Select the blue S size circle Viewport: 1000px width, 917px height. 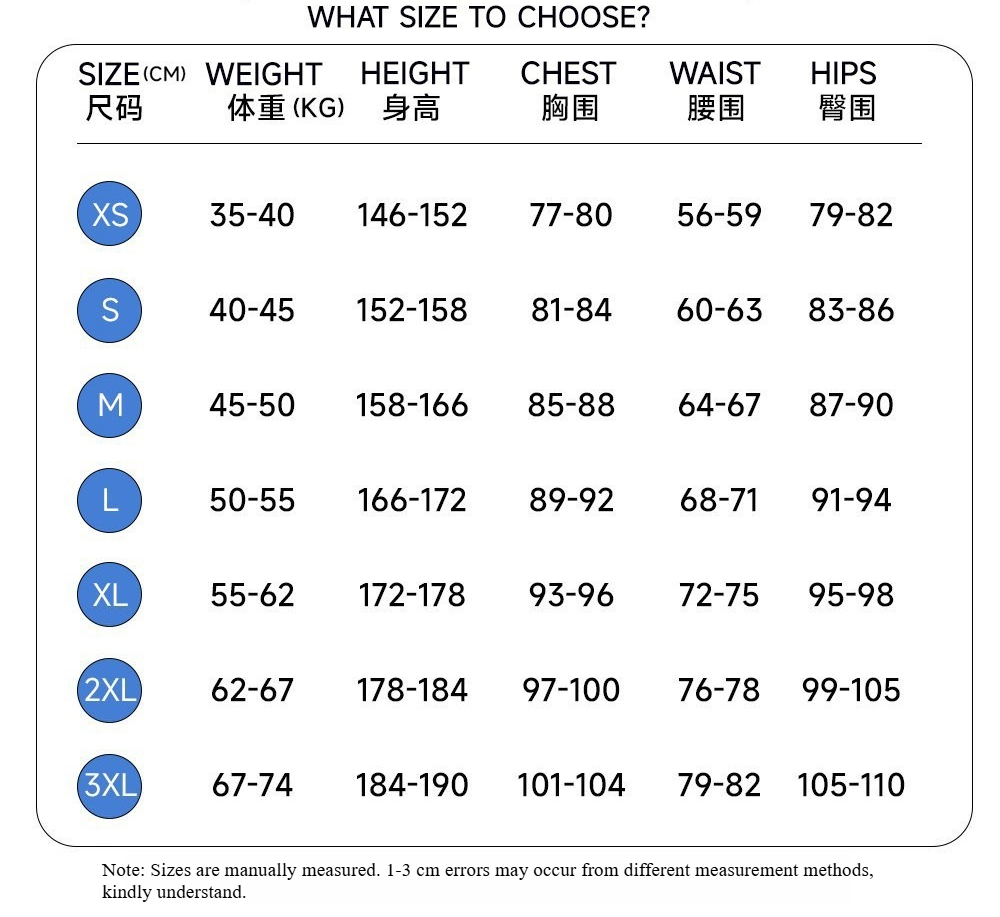[109, 310]
